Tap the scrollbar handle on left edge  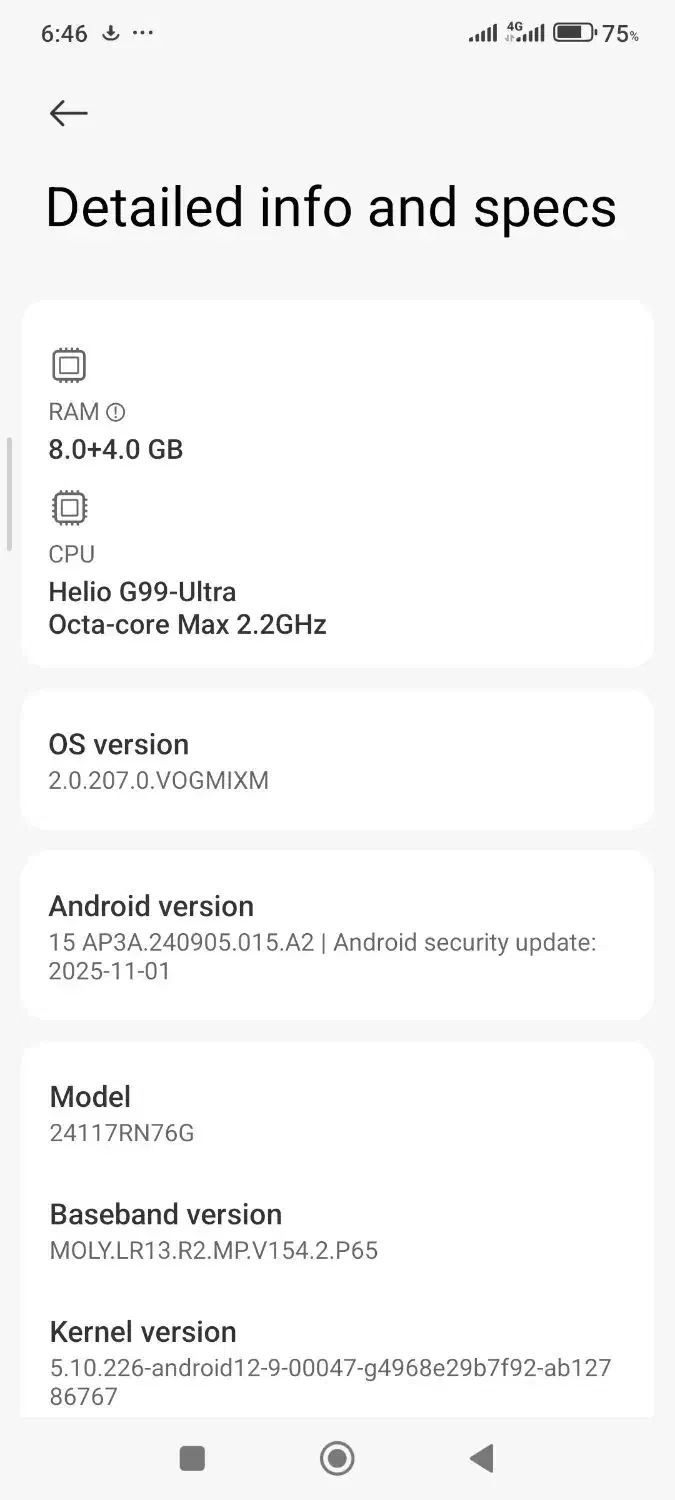(9, 493)
